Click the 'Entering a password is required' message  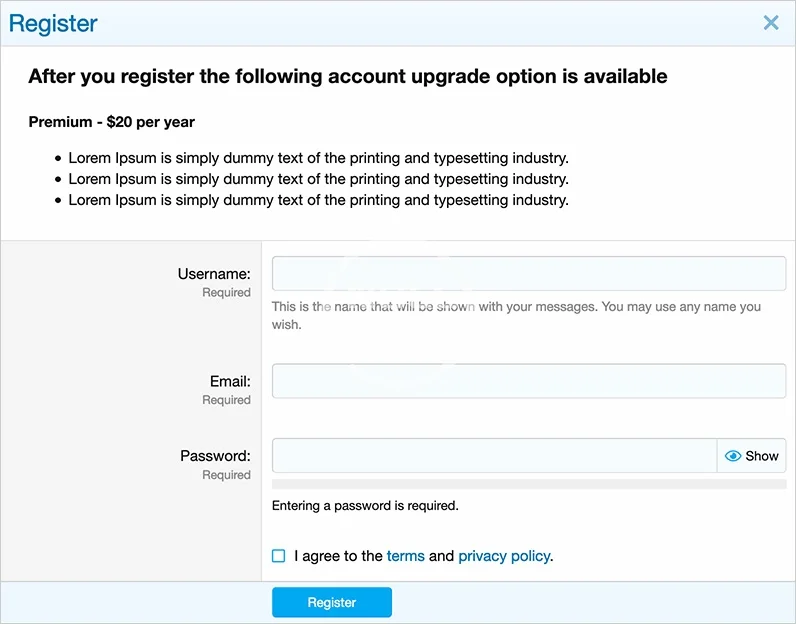(365, 506)
